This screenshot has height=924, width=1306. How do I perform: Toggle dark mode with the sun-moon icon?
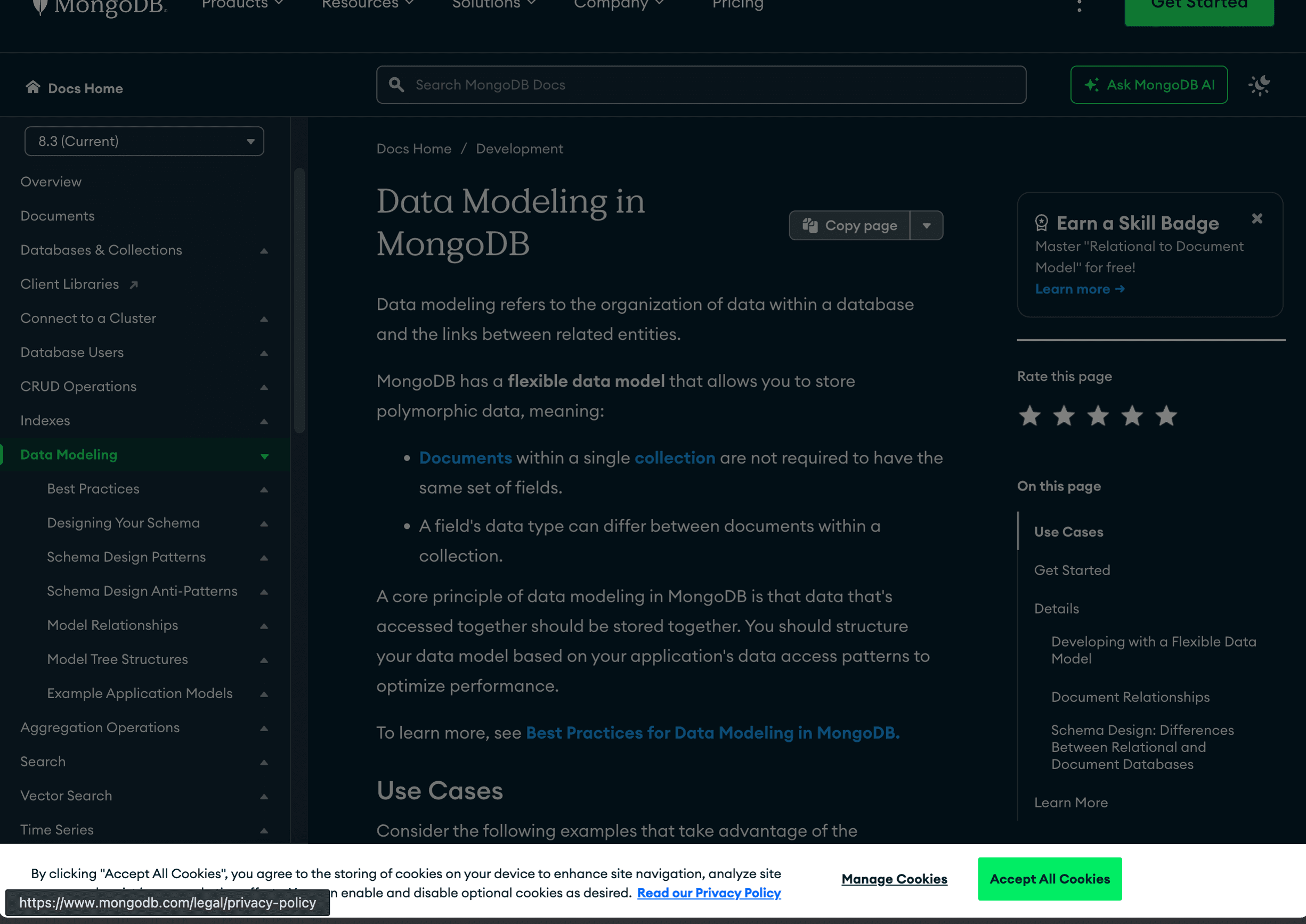click(1259, 85)
